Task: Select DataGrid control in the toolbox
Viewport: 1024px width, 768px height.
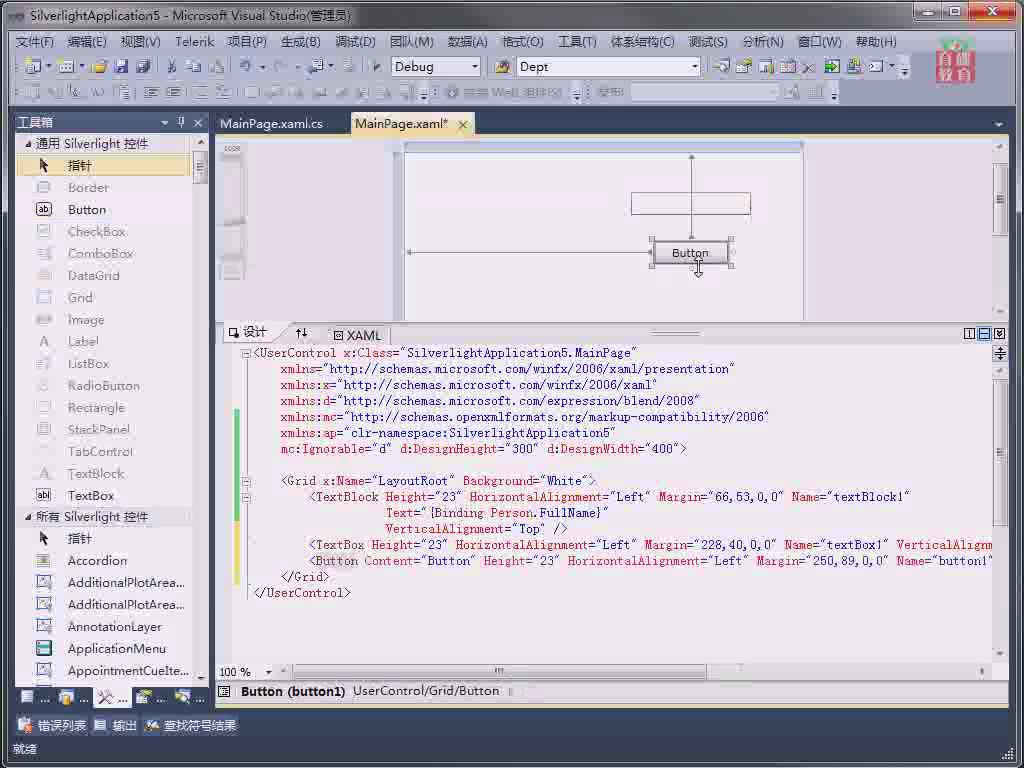Action: [x=104, y=276]
